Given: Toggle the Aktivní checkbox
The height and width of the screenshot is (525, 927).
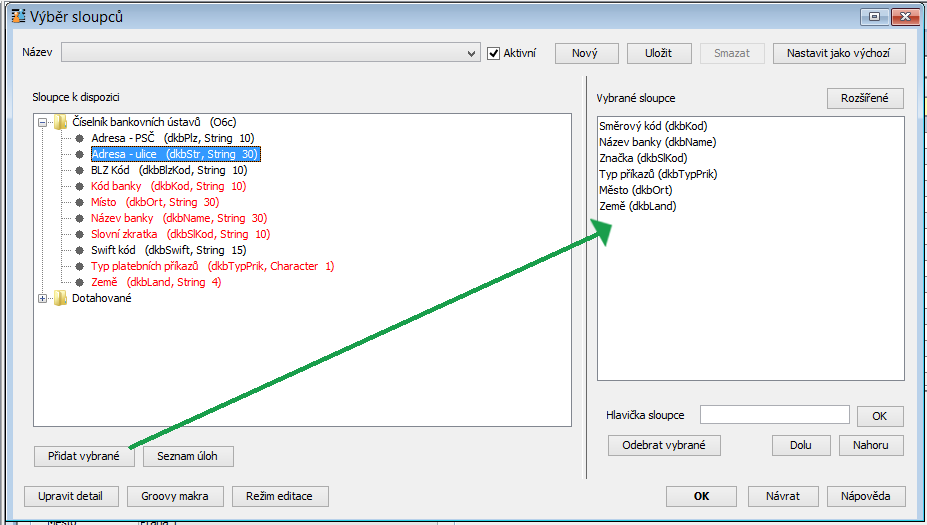Looking at the screenshot, I should point(493,53).
